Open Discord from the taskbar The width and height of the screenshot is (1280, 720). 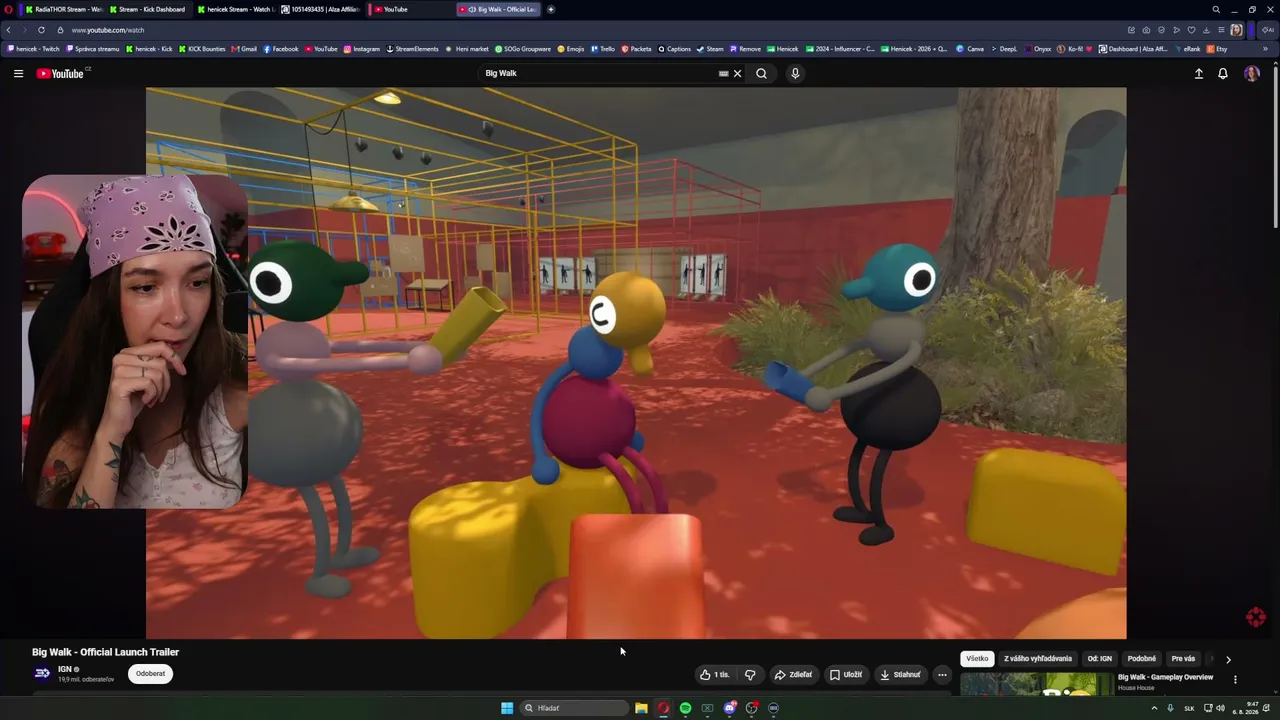[x=730, y=708]
